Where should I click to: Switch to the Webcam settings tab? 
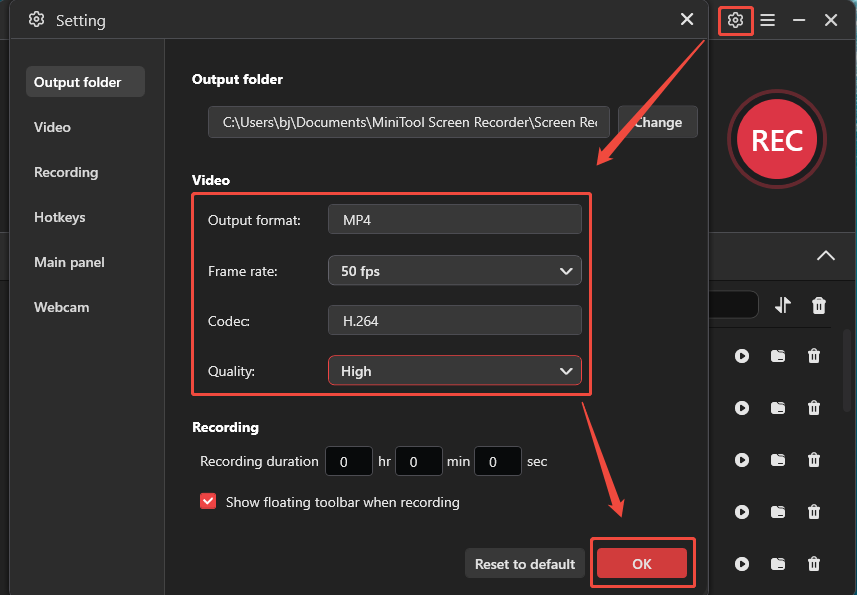tap(61, 307)
